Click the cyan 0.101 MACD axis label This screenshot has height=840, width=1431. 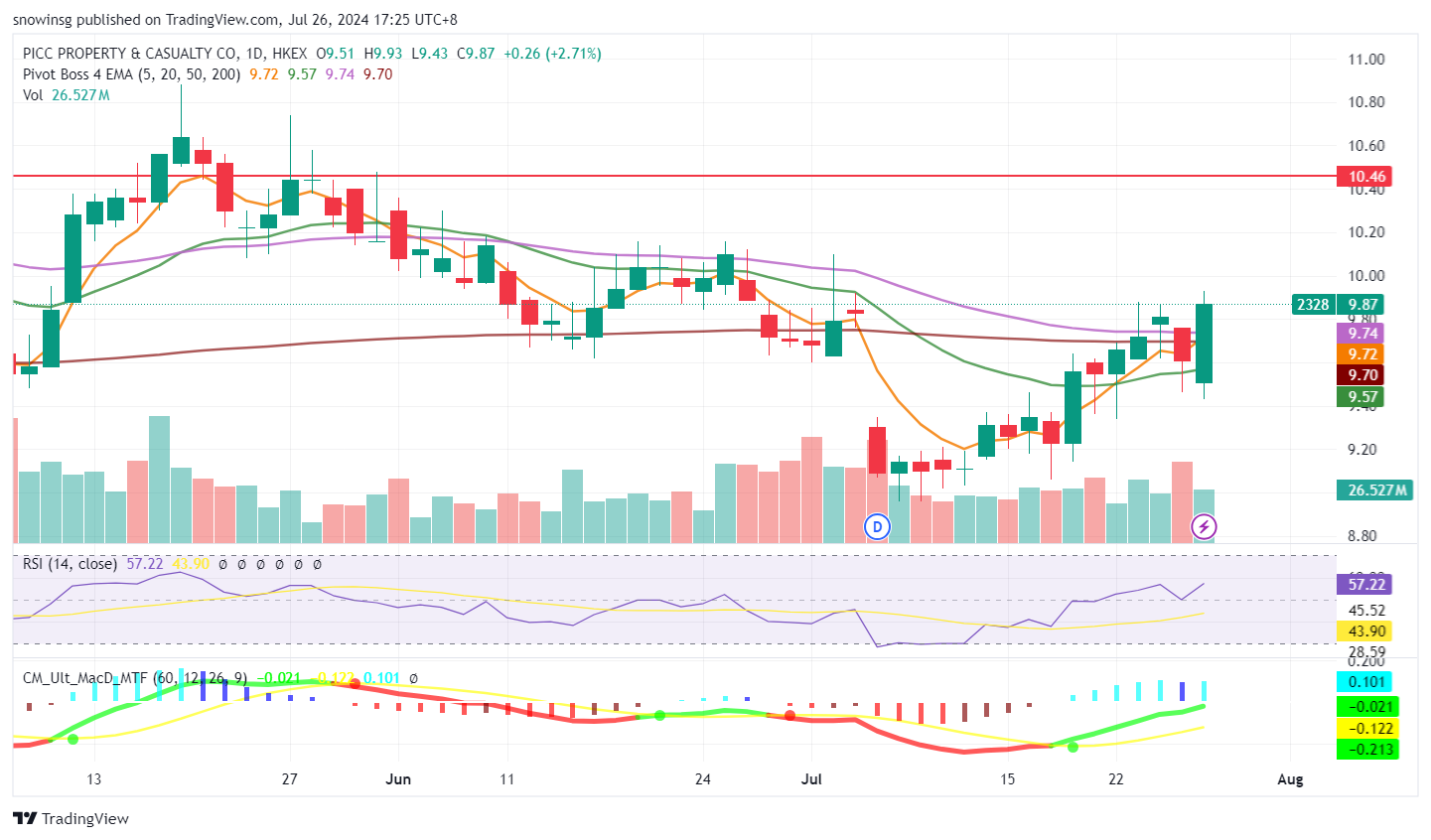click(1364, 682)
